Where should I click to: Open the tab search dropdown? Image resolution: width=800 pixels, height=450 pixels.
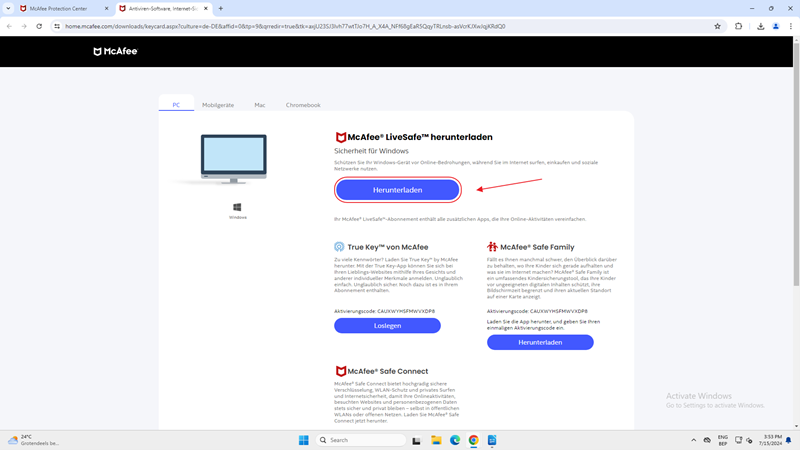pyautogui.click(x=8, y=8)
